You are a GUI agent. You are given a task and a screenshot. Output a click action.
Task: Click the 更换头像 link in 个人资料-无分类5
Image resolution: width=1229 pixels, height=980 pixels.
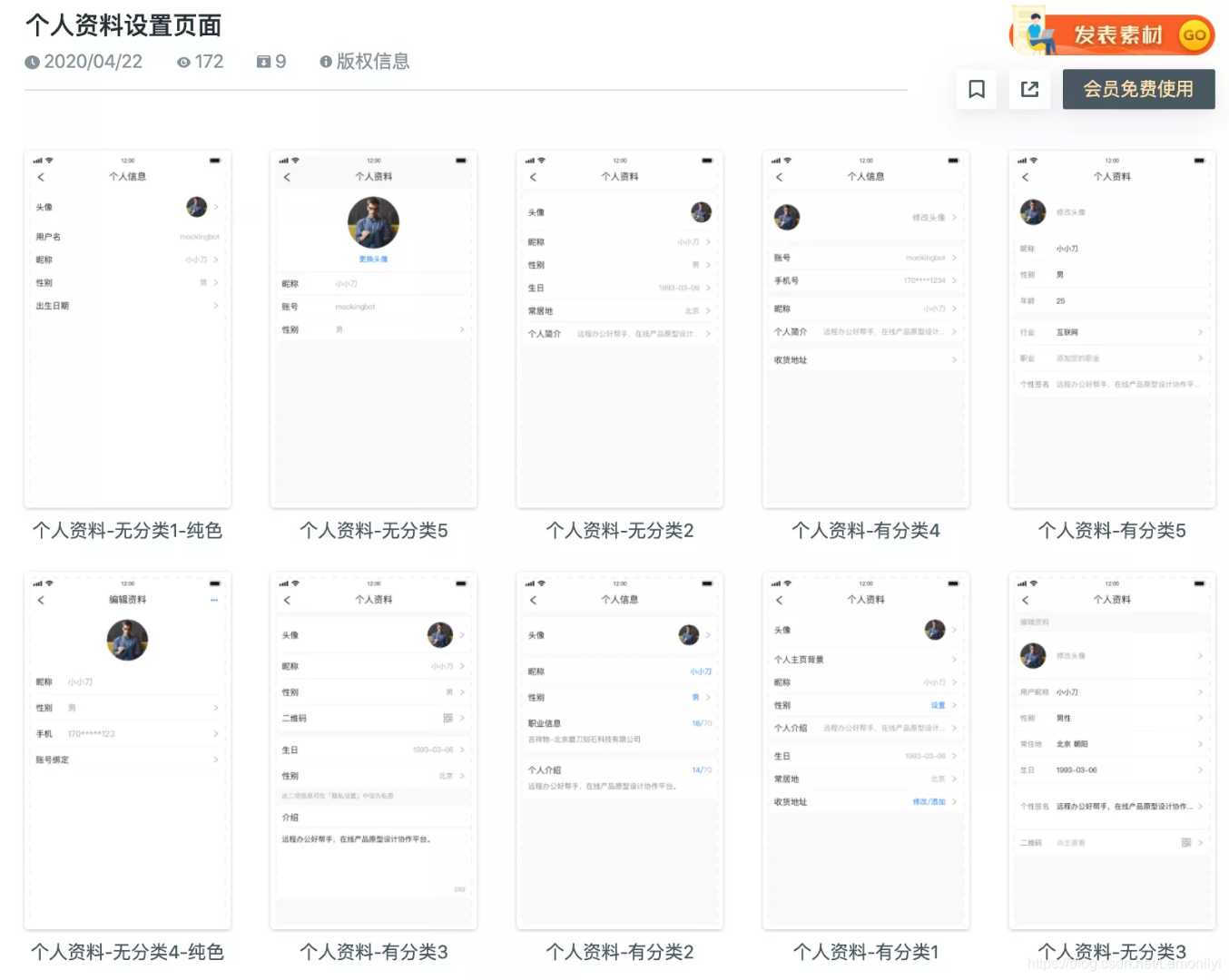pos(374,259)
